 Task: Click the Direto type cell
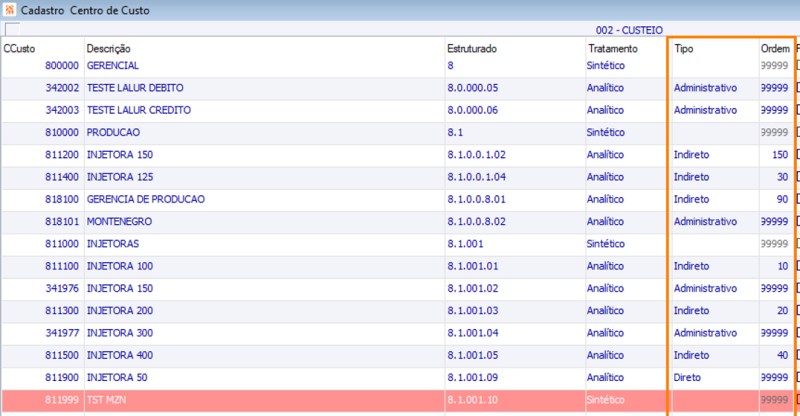click(x=687, y=378)
